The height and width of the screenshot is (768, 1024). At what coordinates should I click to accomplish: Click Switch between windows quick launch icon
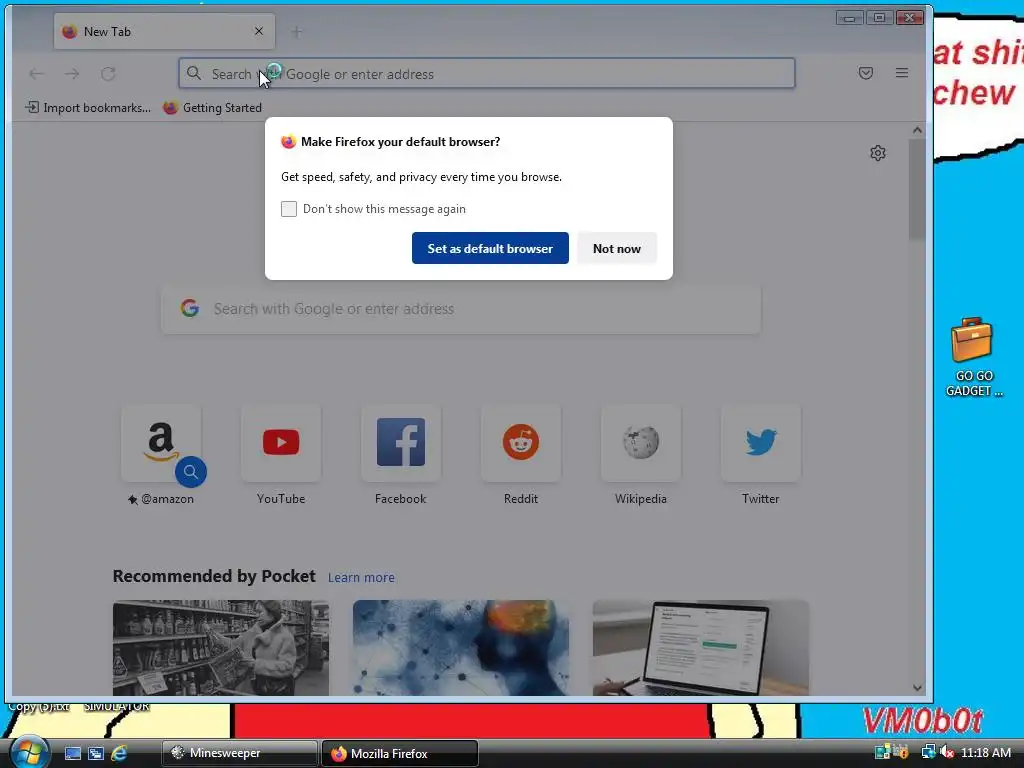(96, 753)
